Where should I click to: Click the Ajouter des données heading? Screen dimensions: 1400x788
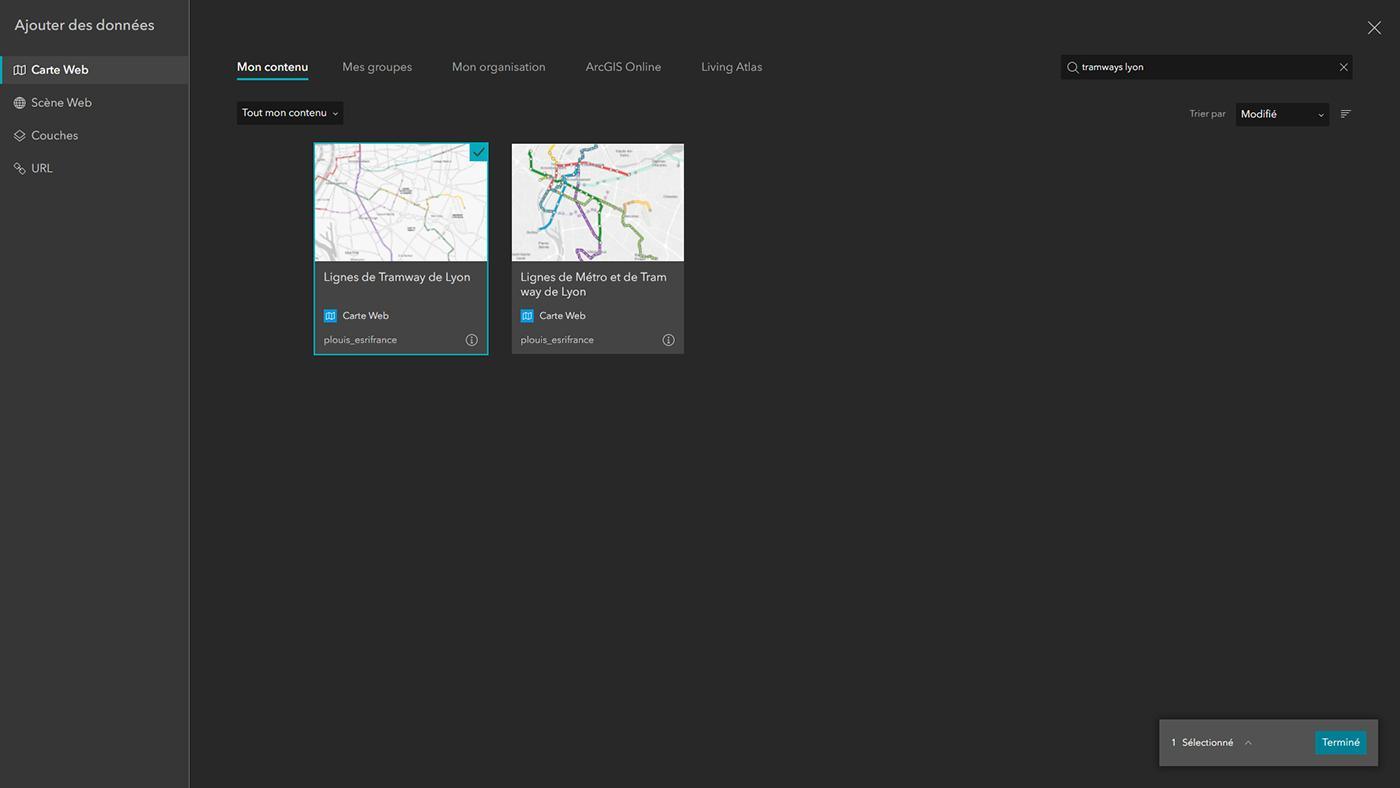point(84,25)
